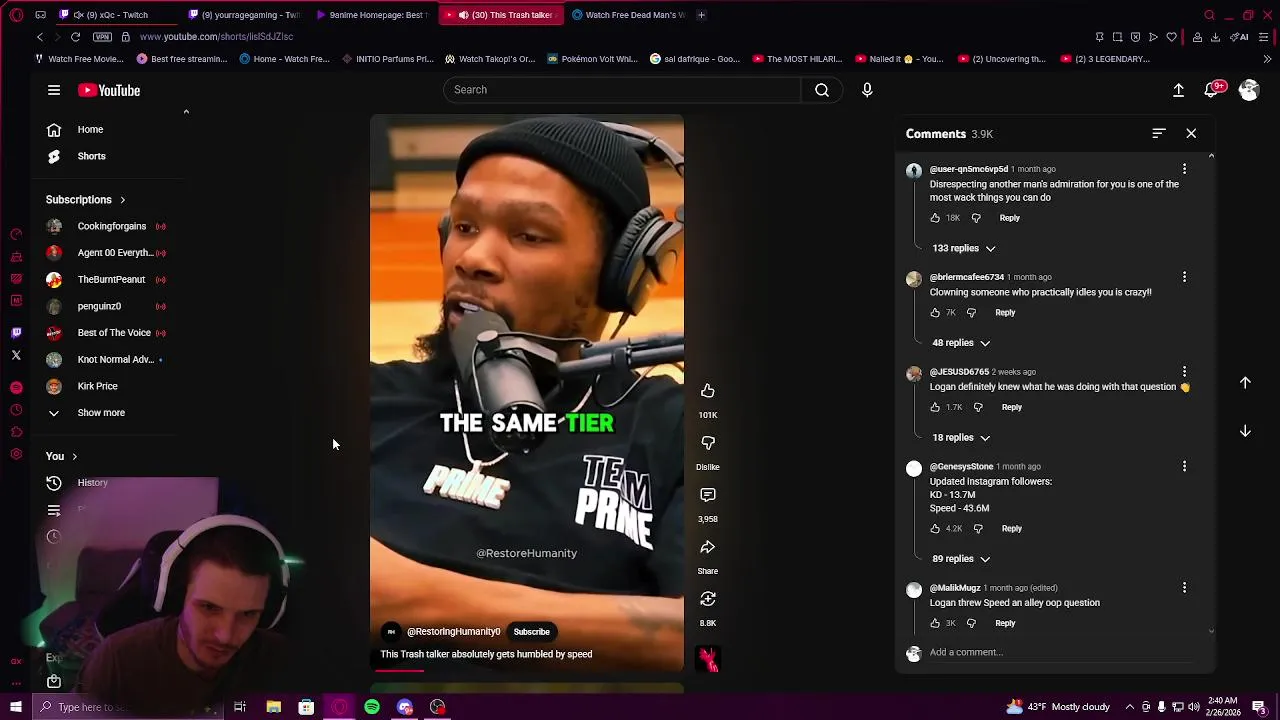Like this Short
Viewport: 1280px width, 720px height.
point(707,391)
